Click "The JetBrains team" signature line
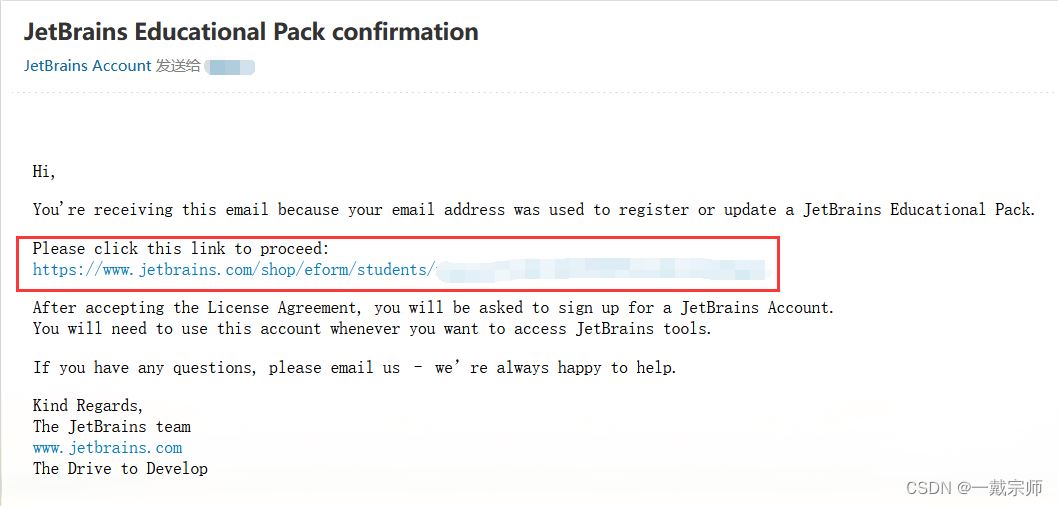Viewport: 1058px width, 506px height. pos(112,426)
